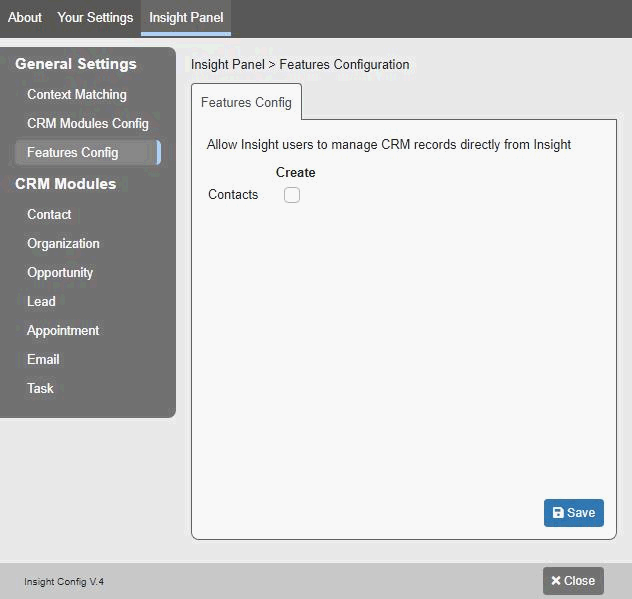Open the Appointment module settings
This screenshot has height=599, width=632.
coord(63,331)
